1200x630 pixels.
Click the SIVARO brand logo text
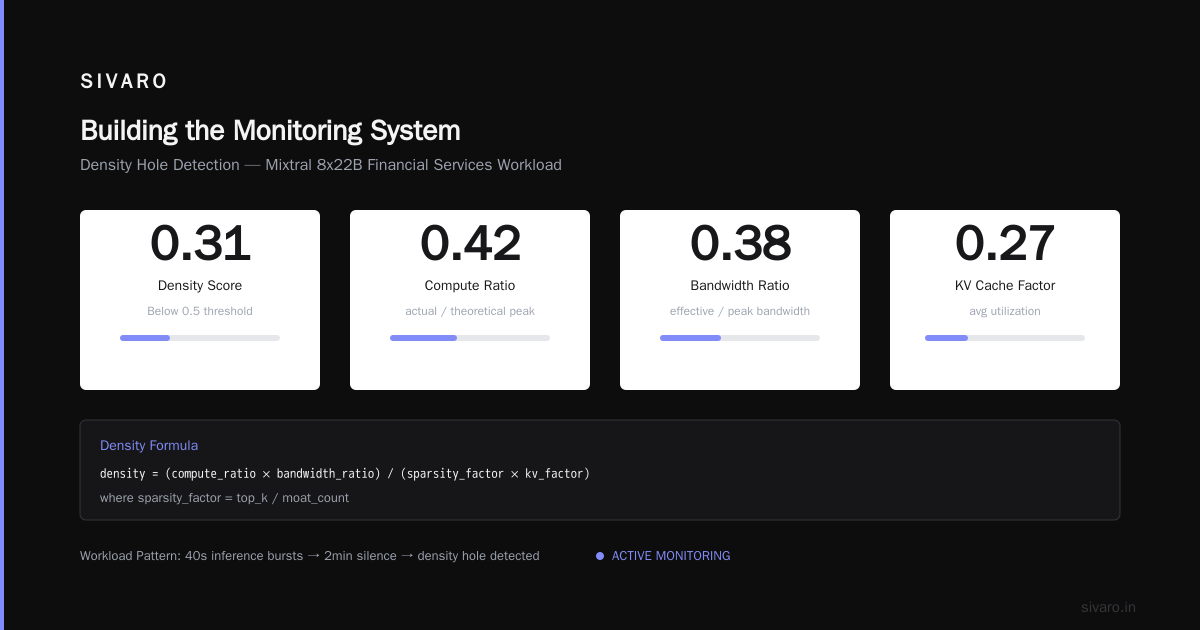click(124, 82)
